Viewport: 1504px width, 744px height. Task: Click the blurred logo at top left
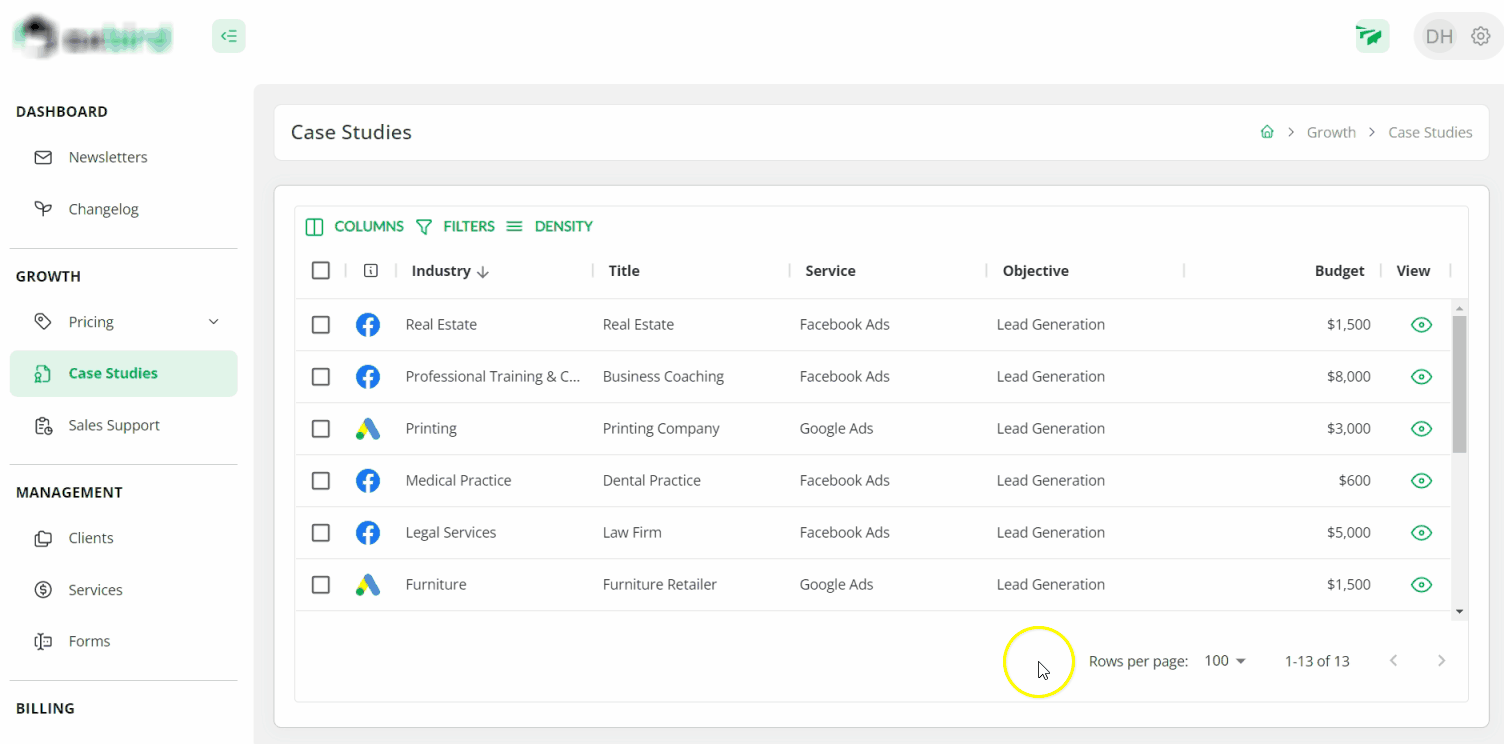tap(94, 37)
